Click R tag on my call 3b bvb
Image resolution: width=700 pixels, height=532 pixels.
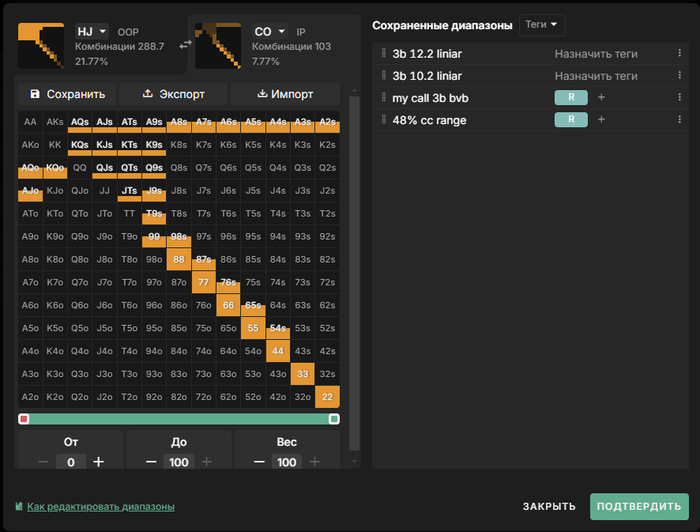tap(571, 97)
